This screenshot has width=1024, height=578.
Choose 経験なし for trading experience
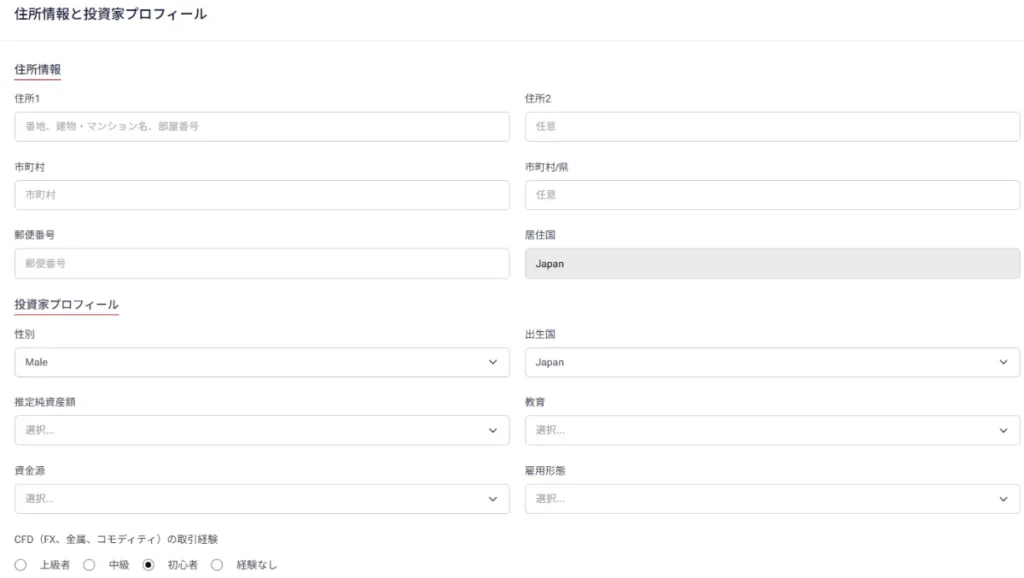point(217,564)
